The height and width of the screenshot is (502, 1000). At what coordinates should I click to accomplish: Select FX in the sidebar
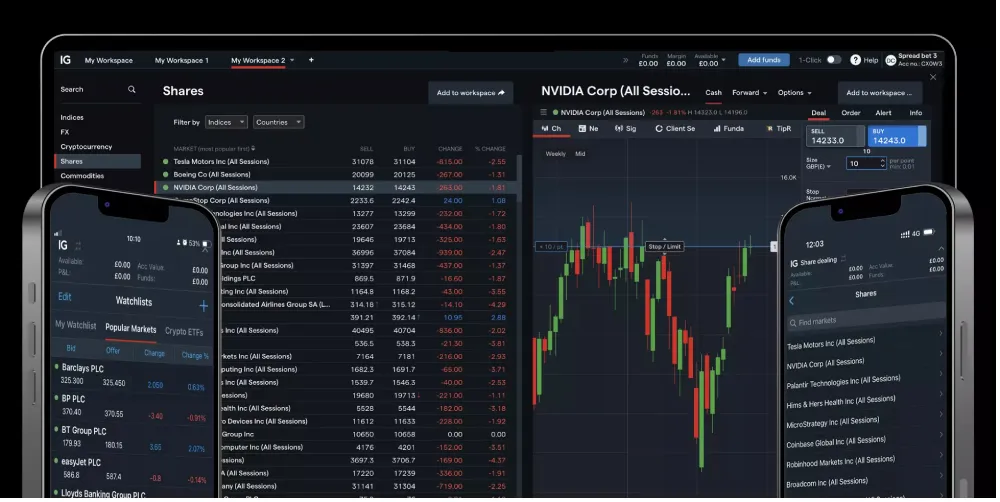click(x=64, y=132)
